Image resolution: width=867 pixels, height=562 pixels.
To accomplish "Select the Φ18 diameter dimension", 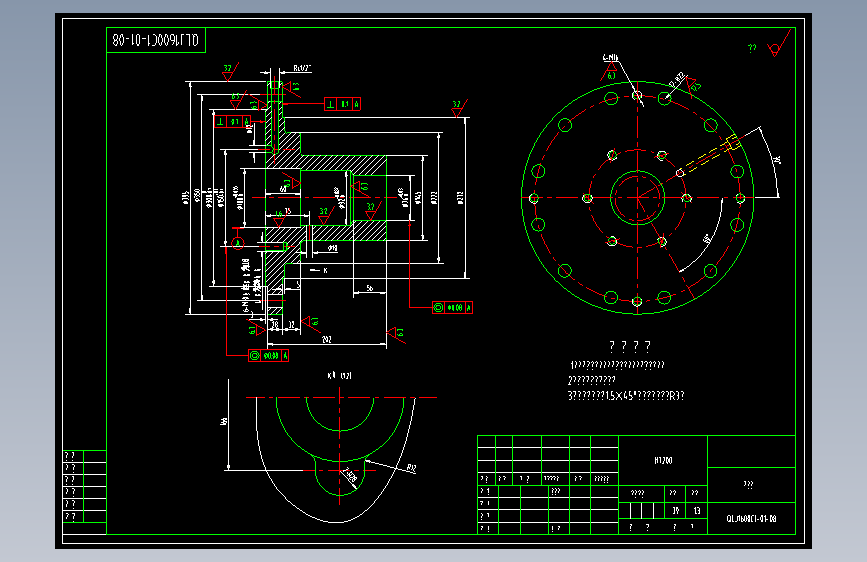I will coord(332,248).
